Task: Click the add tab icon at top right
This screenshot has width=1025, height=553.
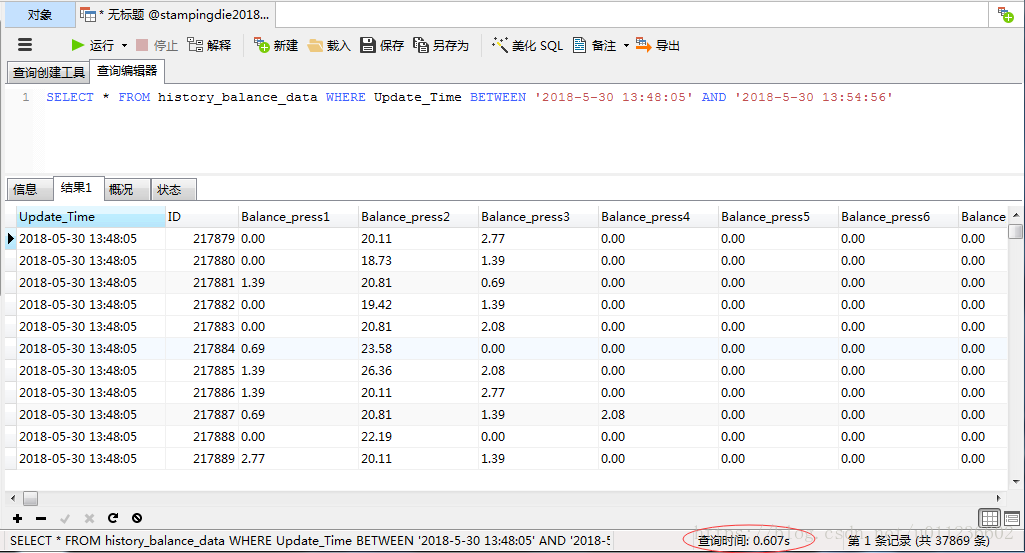Action: click(1005, 14)
